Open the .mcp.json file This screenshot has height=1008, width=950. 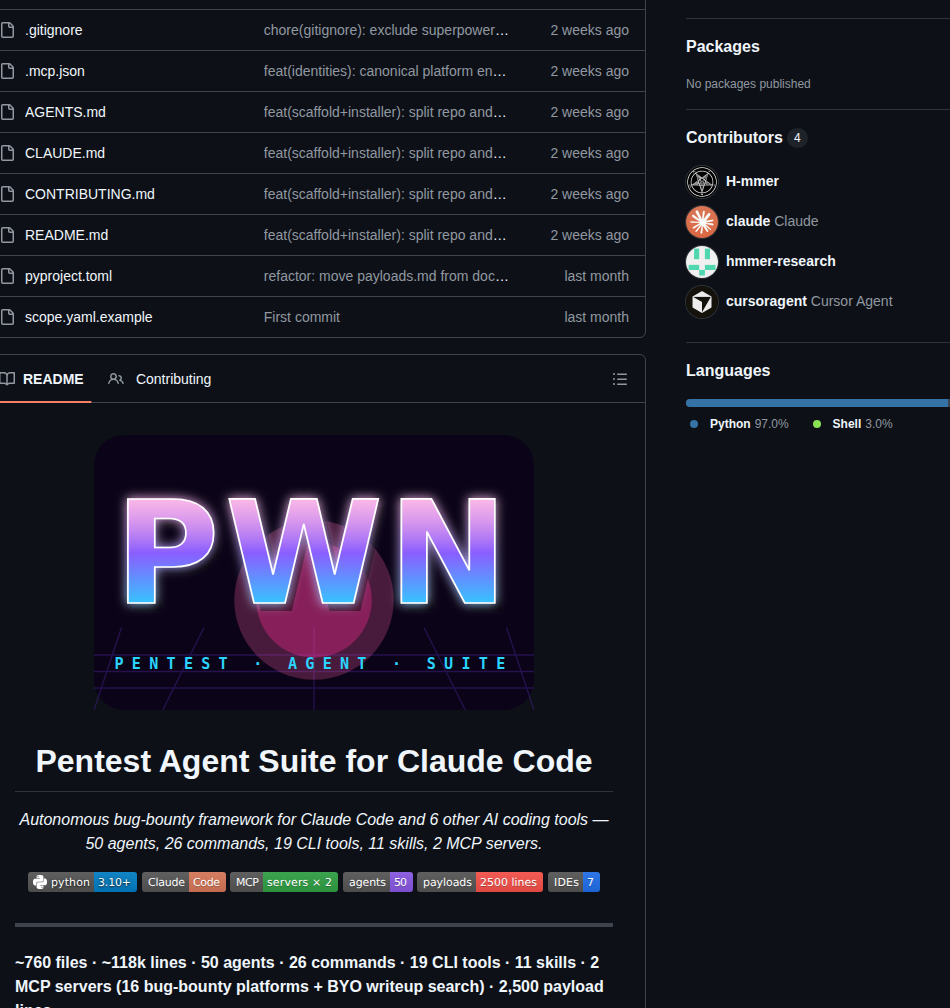coord(55,71)
